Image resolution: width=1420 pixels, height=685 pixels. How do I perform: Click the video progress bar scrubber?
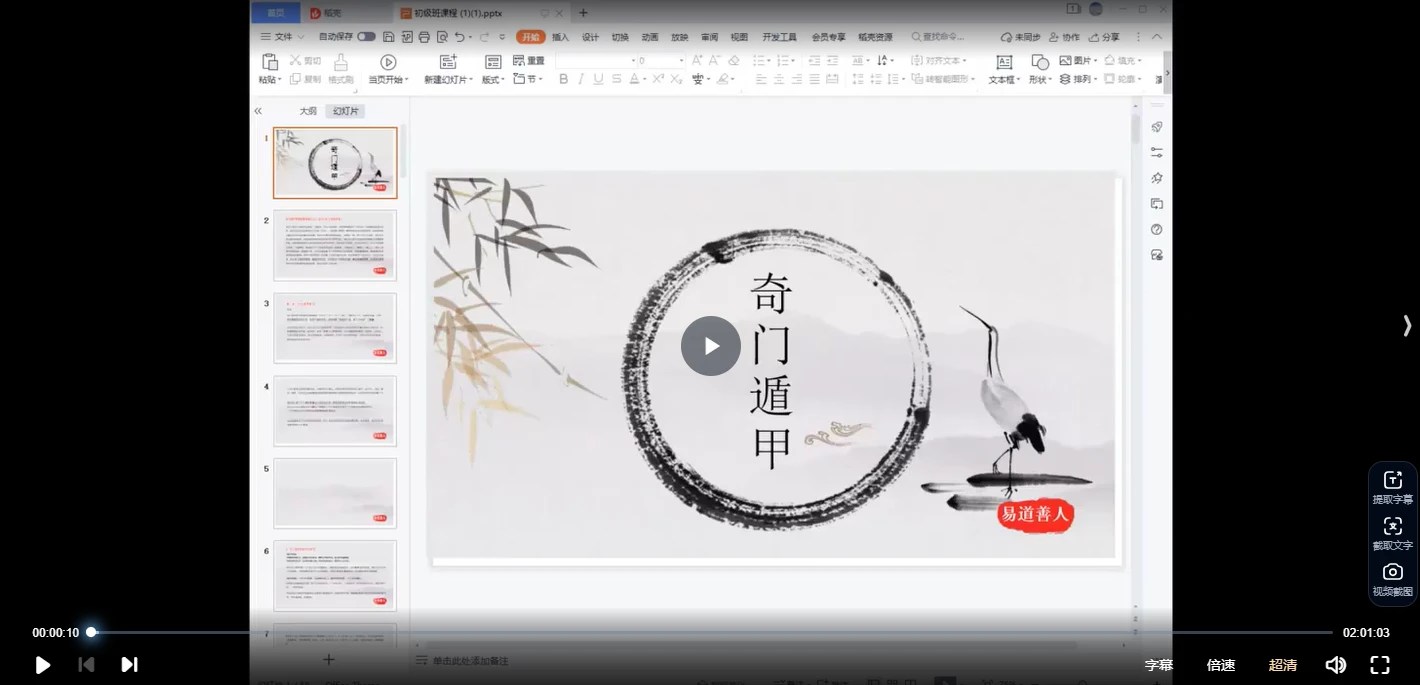coord(91,632)
